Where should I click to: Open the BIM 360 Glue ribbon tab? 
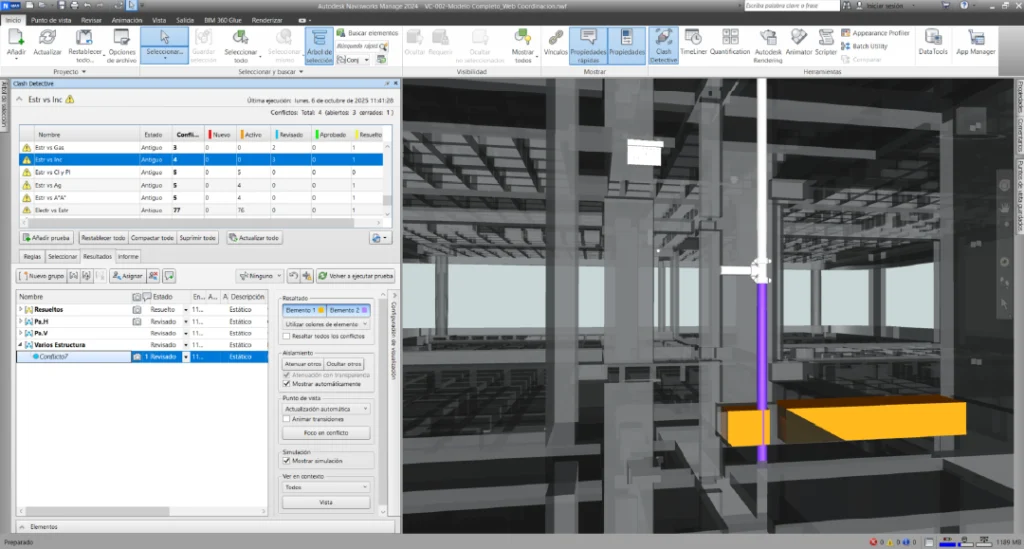223,20
